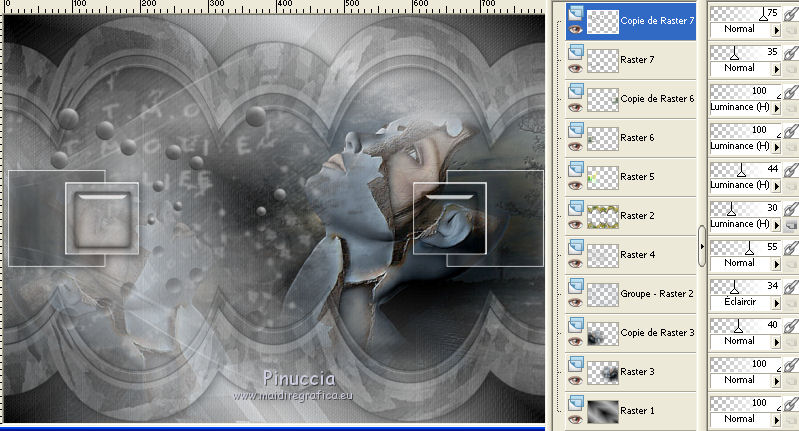
Task: Hide the Copie de Raster 7 layer
Action: point(575,31)
